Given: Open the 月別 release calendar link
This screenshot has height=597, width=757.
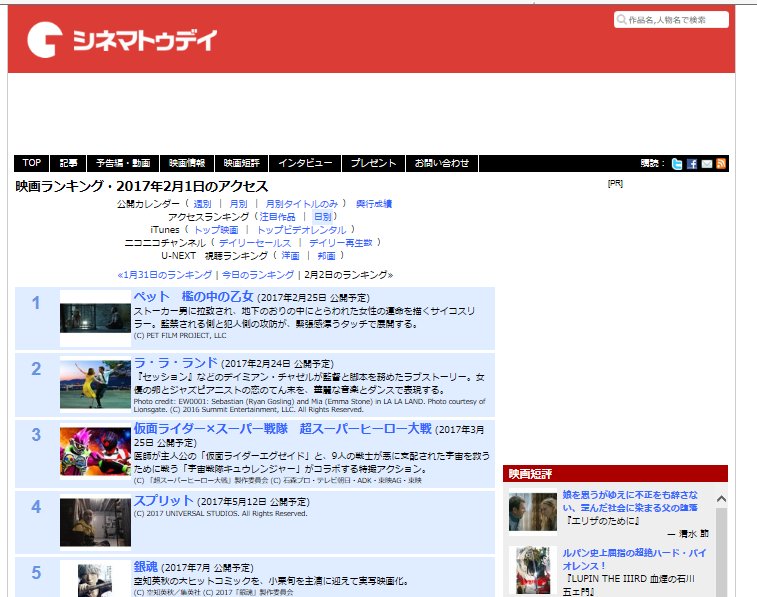Looking at the screenshot, I should point(238,204).
